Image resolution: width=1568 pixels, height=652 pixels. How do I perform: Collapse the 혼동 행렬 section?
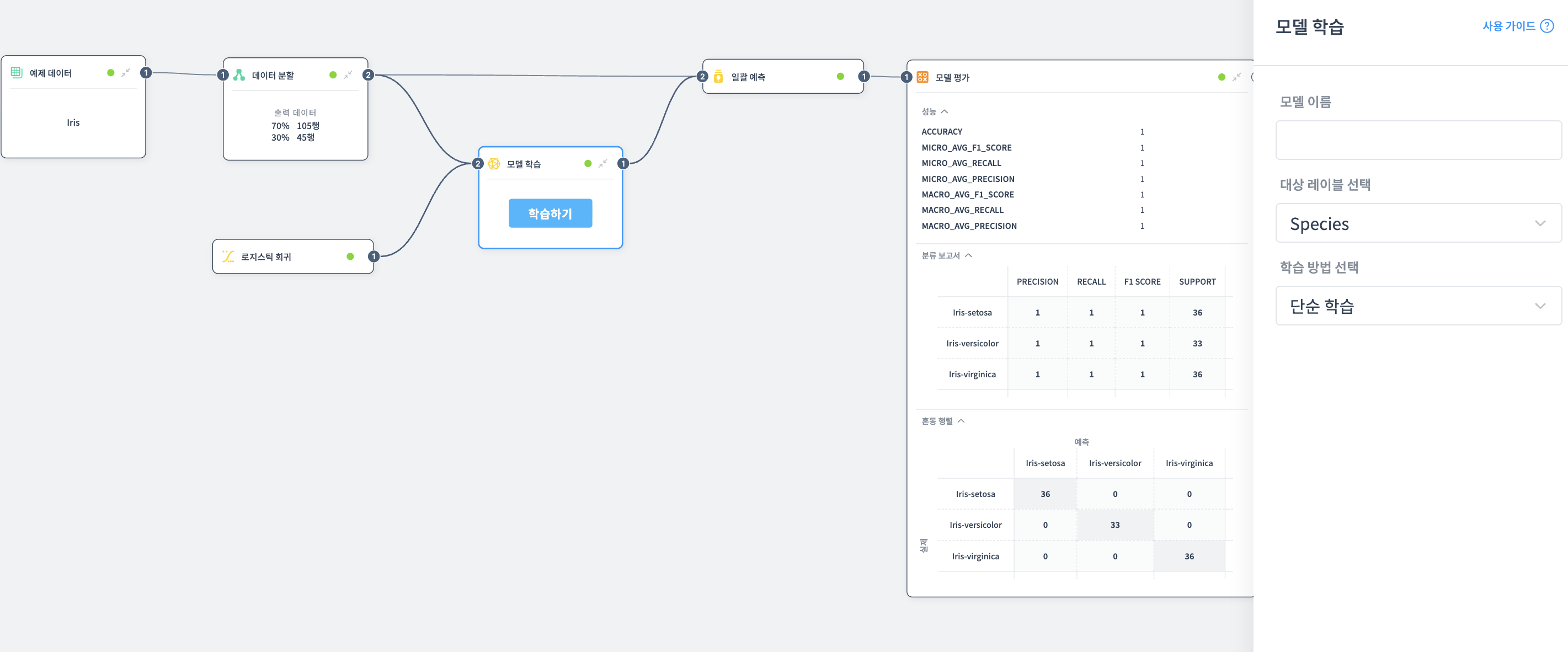(x=961, y=421)
